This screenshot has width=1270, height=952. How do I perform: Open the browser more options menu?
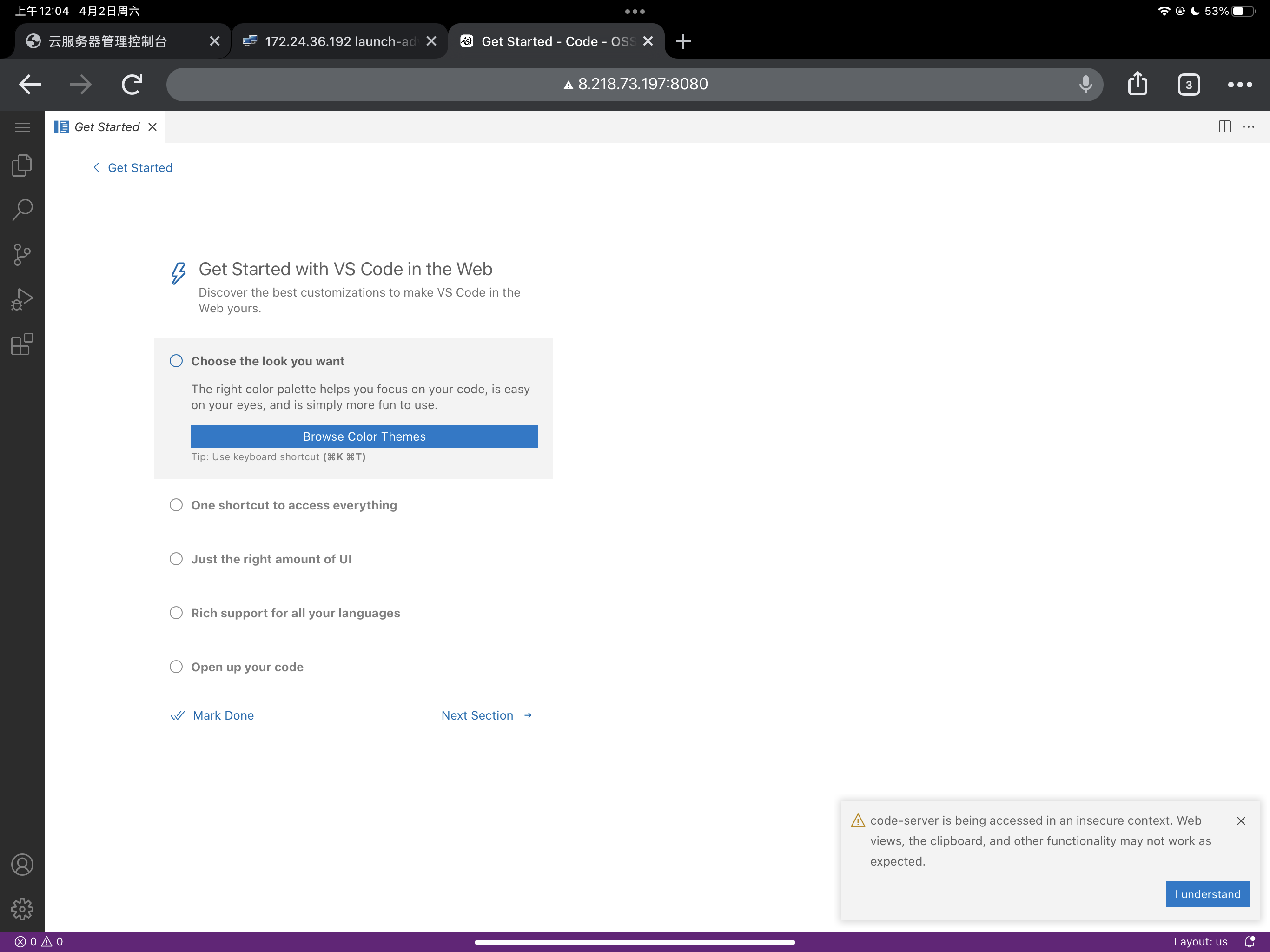pyautogui.click(x=1240, y=85)
